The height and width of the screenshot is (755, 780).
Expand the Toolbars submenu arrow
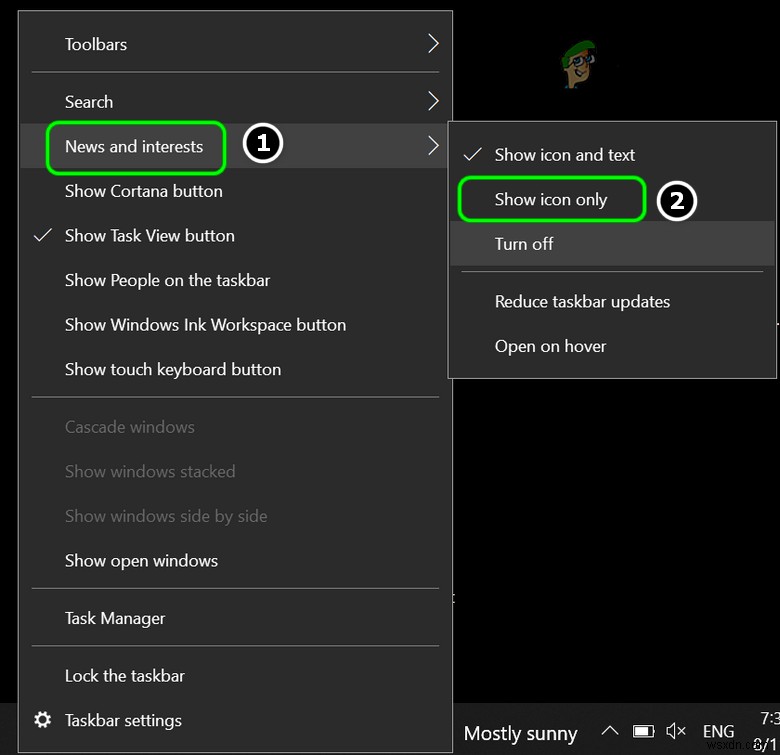pyautogui.click(x=433, y=44)
